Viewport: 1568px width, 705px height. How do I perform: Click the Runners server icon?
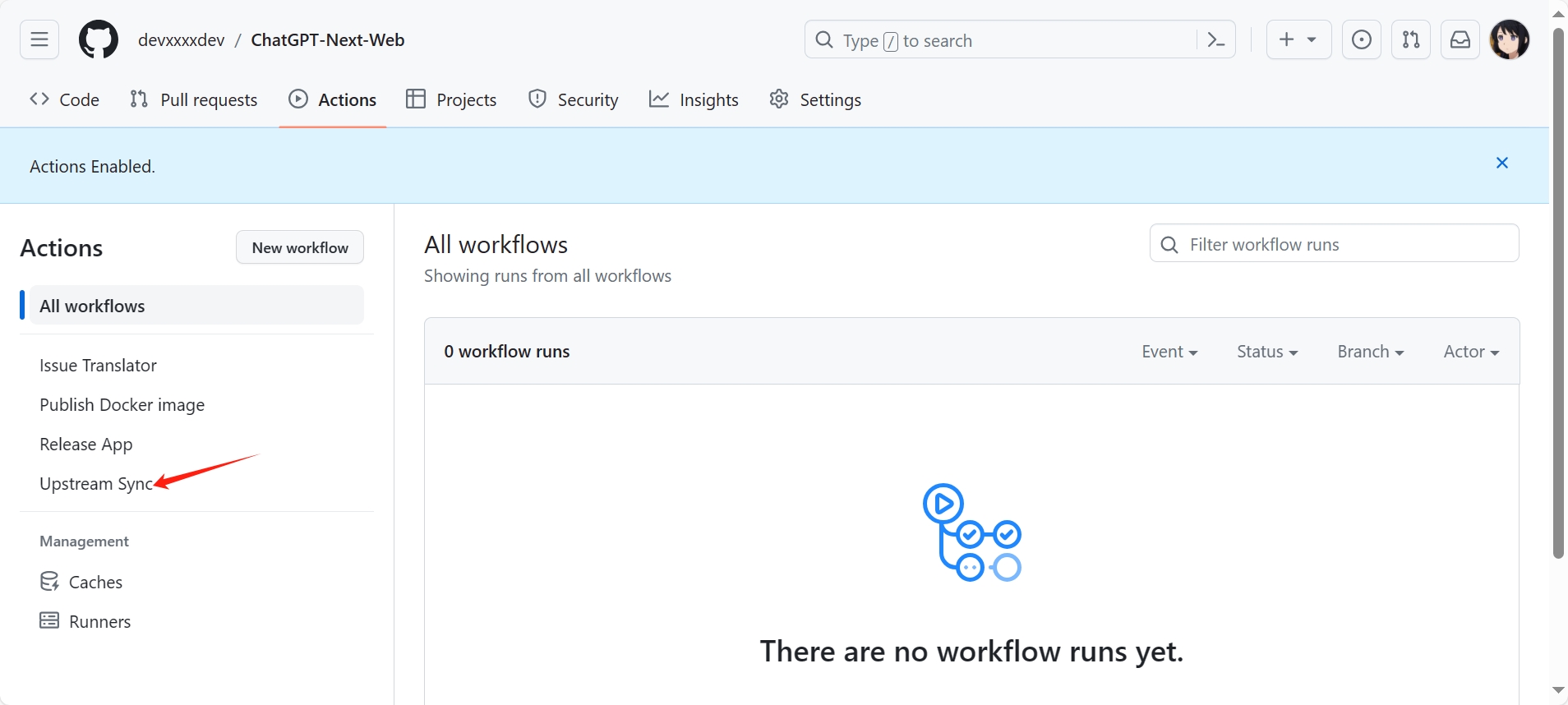click(x=49, y=620)
